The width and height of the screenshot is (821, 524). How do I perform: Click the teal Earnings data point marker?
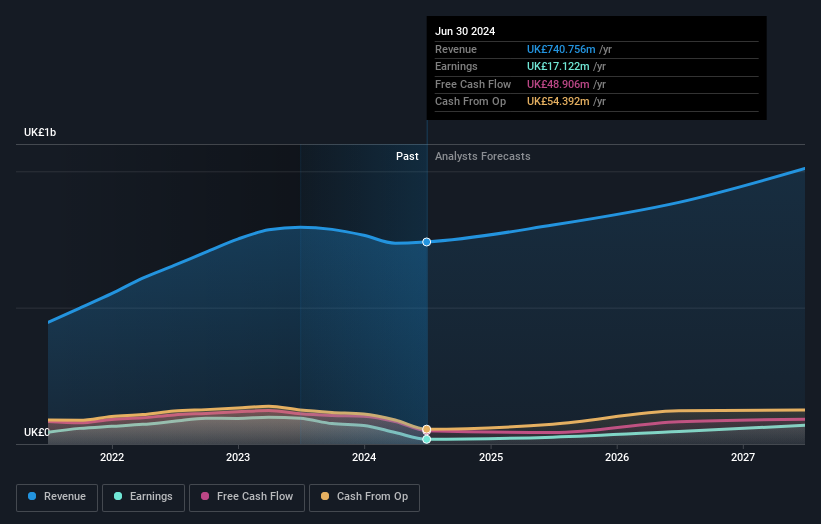(x=427, y=439)
